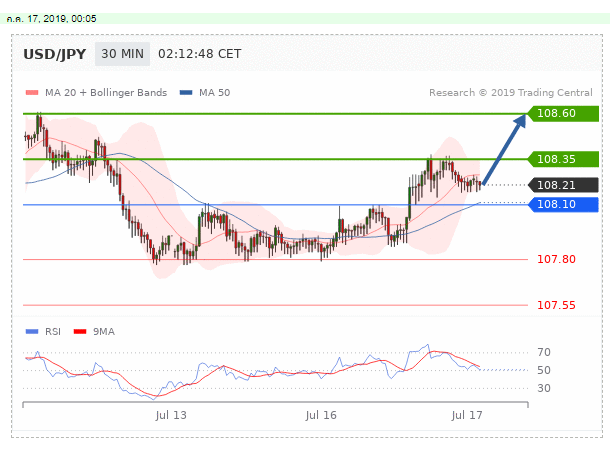Click the Jul 13 date axis label
Viewport: 610px width, 451px height.
coord(171,415)
